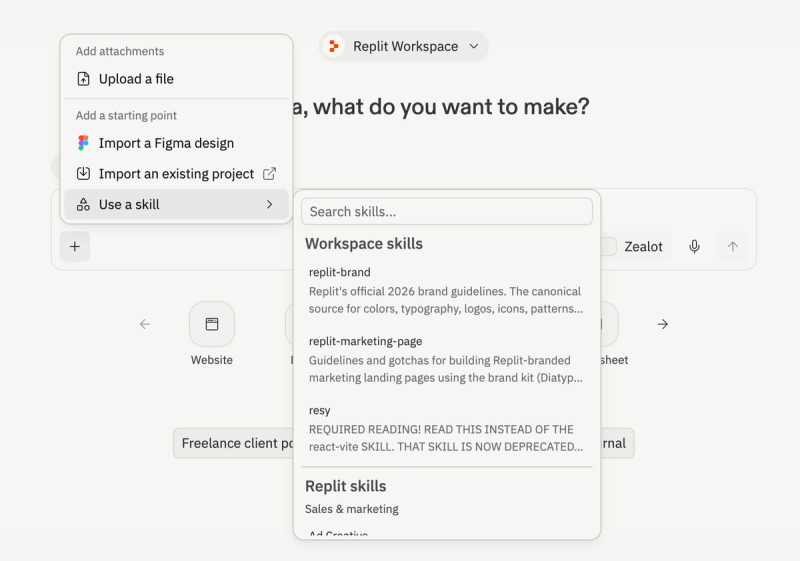Click the right carousel arrow

pyautogui.click(x=663, y=324)
